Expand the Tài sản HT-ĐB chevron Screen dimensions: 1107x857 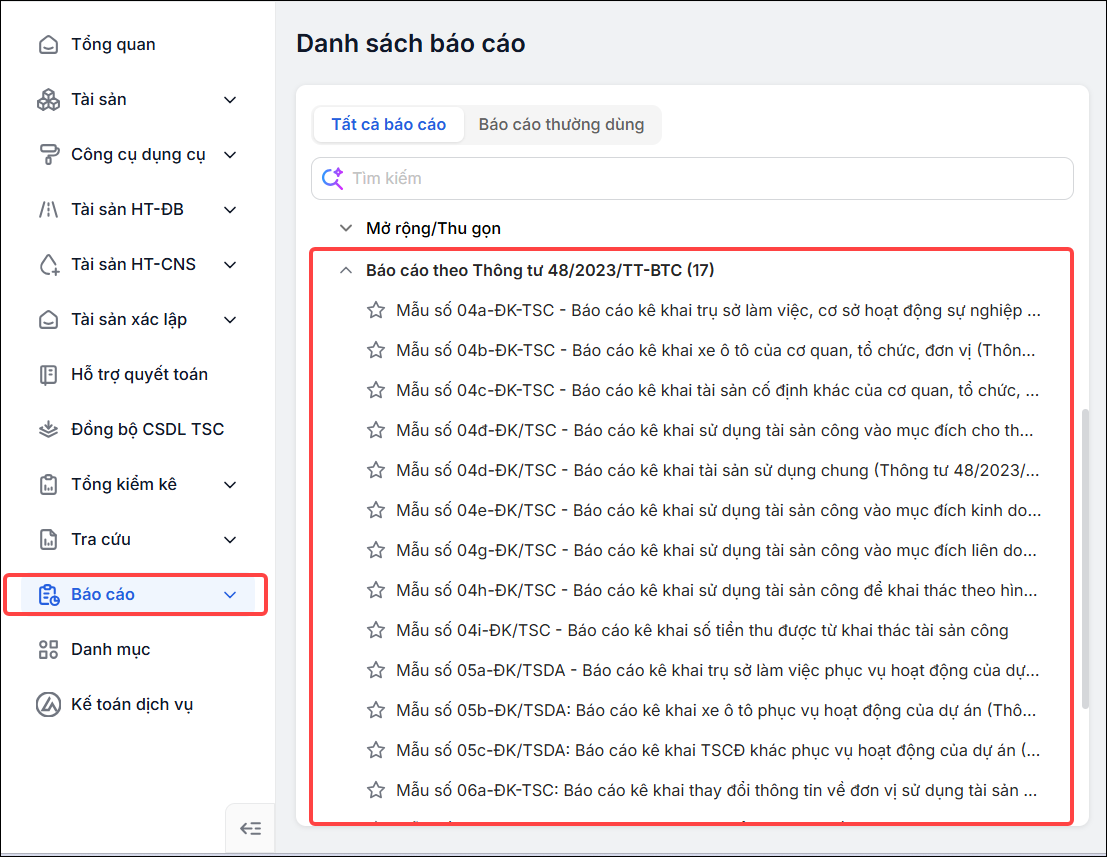tap(230, 210)
